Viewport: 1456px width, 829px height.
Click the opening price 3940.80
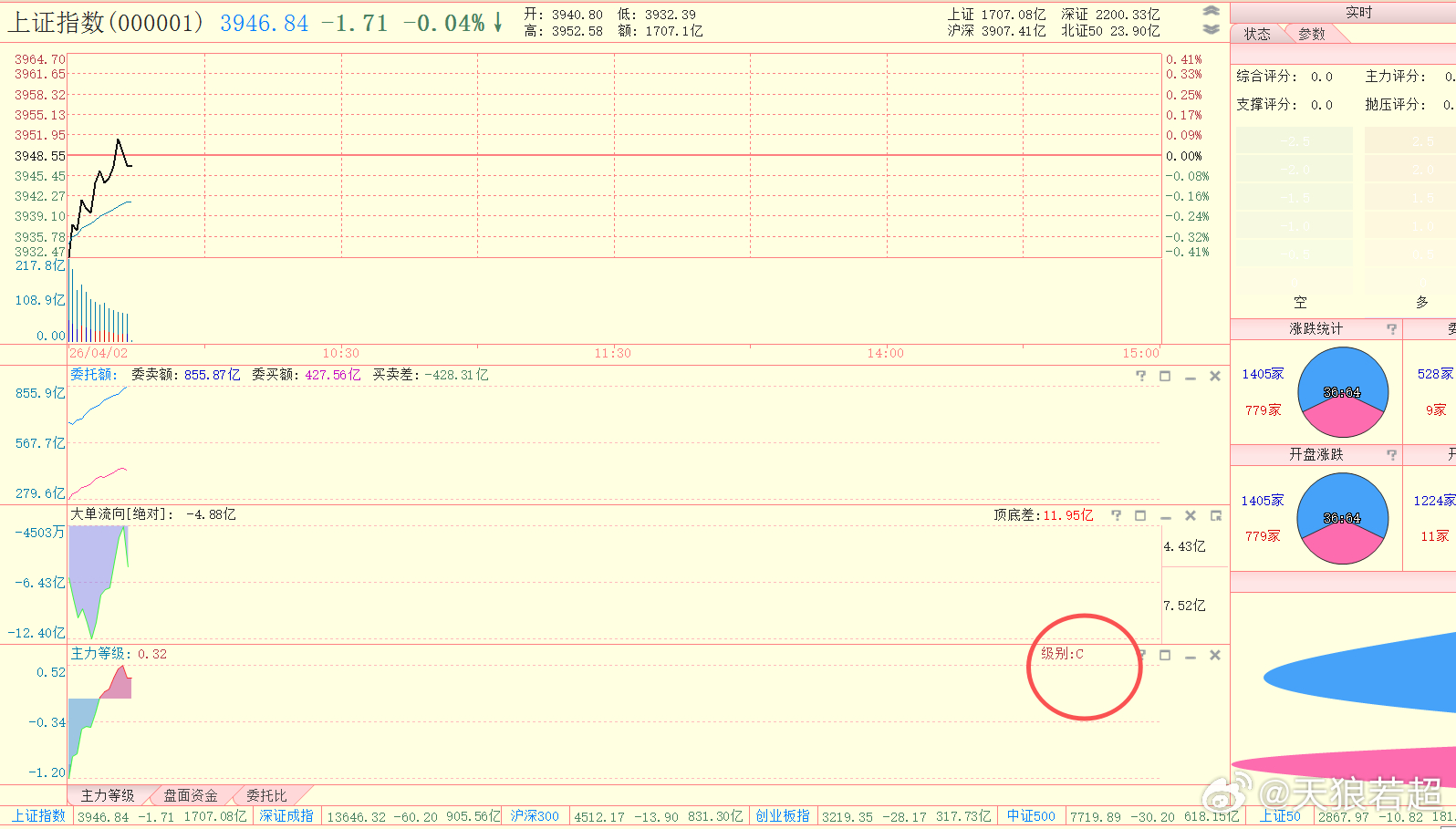pyautogui.click(x=577, y=15)
